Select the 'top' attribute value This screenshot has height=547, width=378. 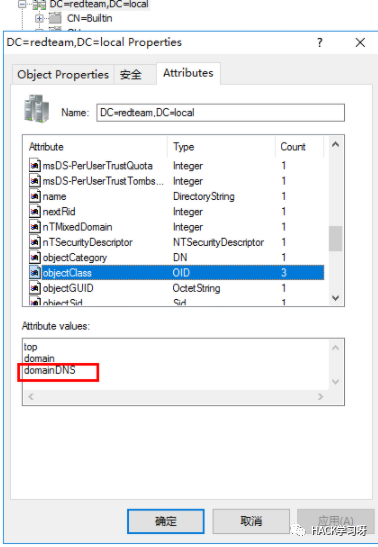pos(30,347)
